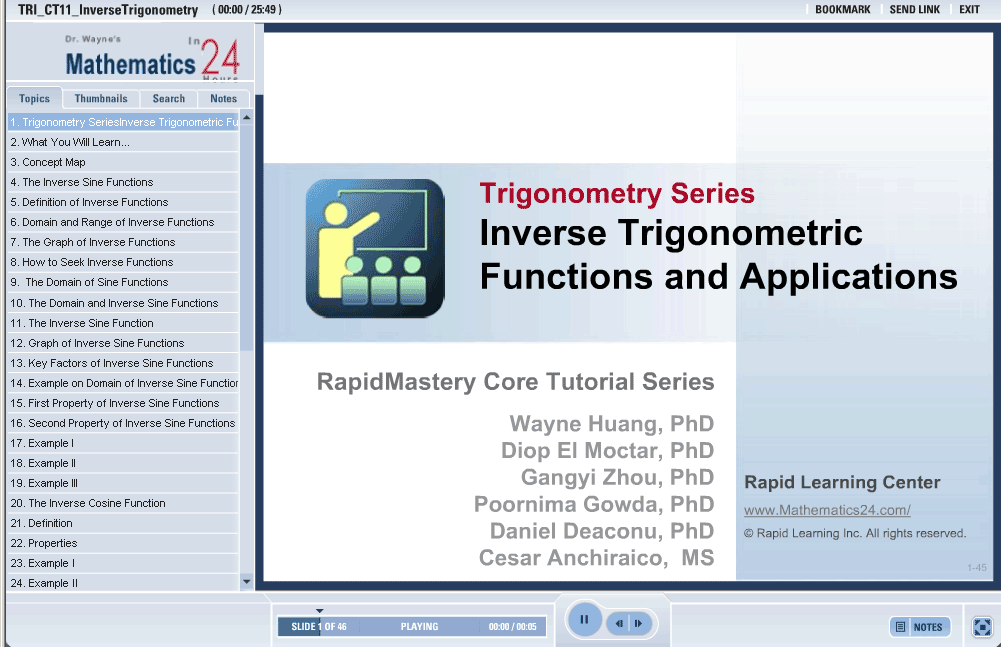This screenshot has height=647, width=1001.
Task: Select topic What You Will Learn
Action: click(x=123, y=142)
